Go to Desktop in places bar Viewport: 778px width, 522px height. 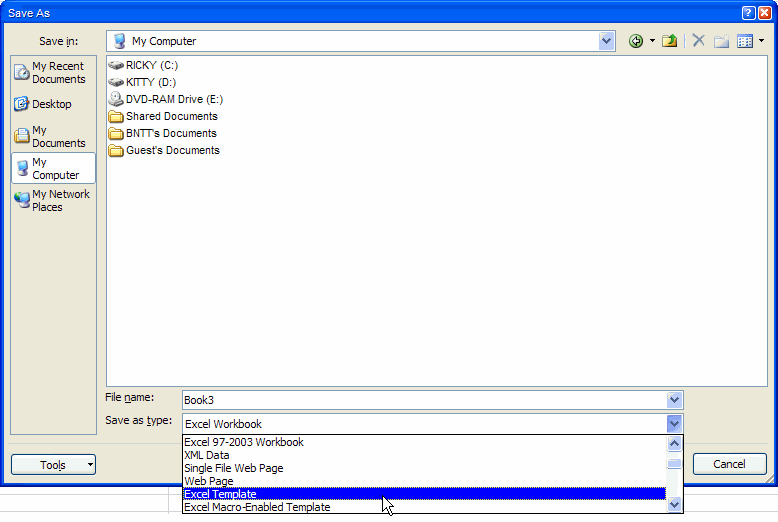click(x=53, y=104)
